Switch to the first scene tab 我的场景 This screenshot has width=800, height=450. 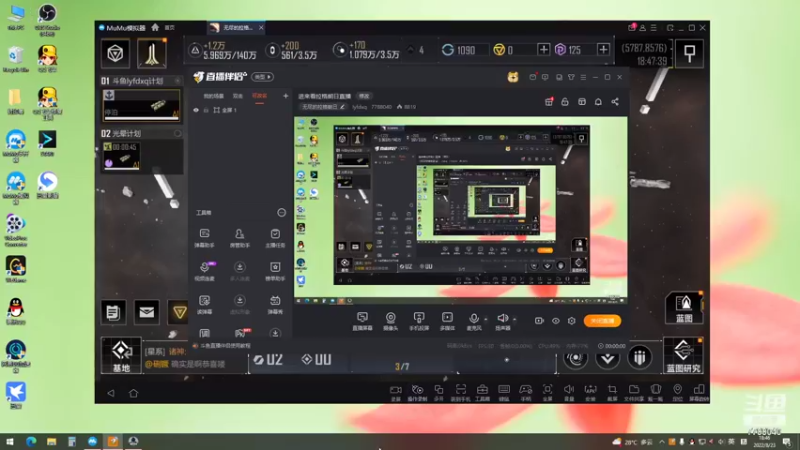(x=214, y=96)
